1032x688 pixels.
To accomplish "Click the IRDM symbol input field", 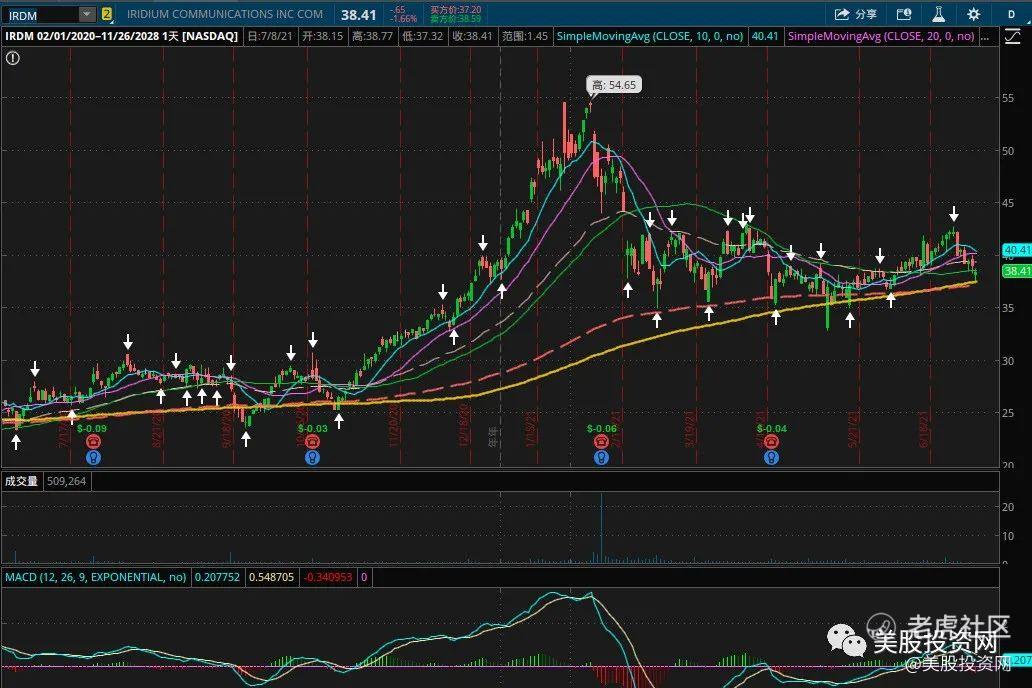I will 41,14.
